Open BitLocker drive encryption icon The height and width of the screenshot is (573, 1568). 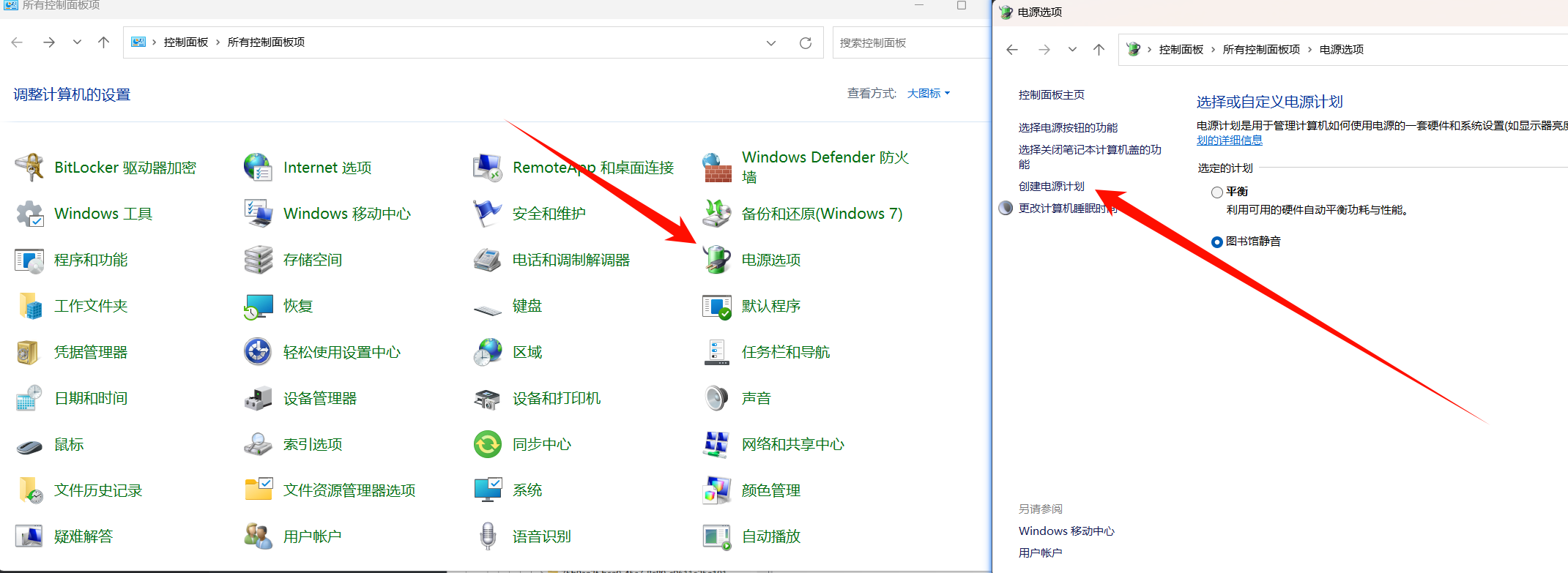click(x=29, y=168)
